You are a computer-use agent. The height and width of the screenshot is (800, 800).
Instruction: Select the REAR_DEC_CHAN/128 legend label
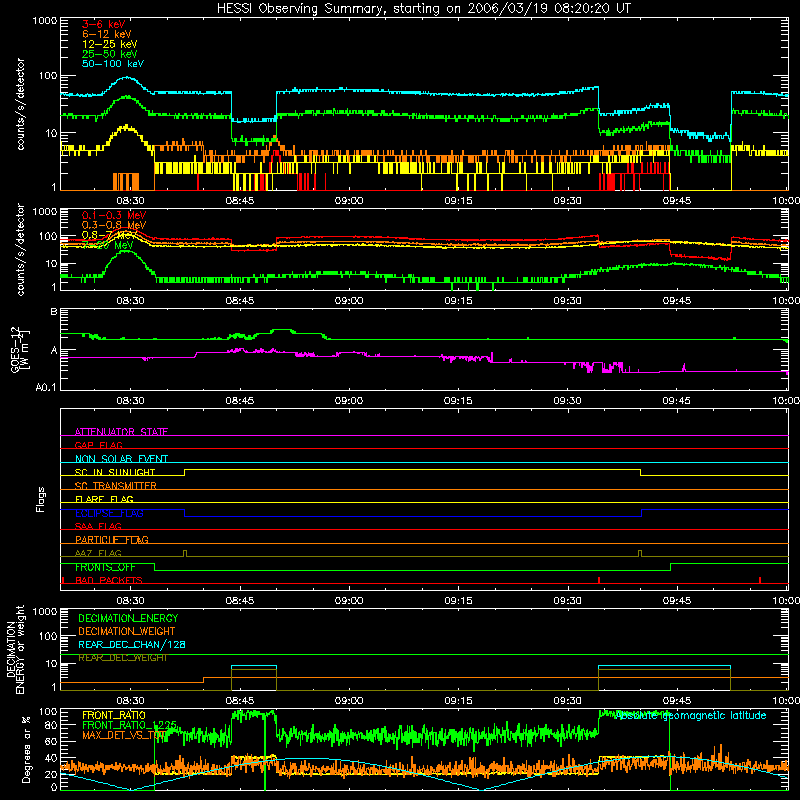[132, 644]
